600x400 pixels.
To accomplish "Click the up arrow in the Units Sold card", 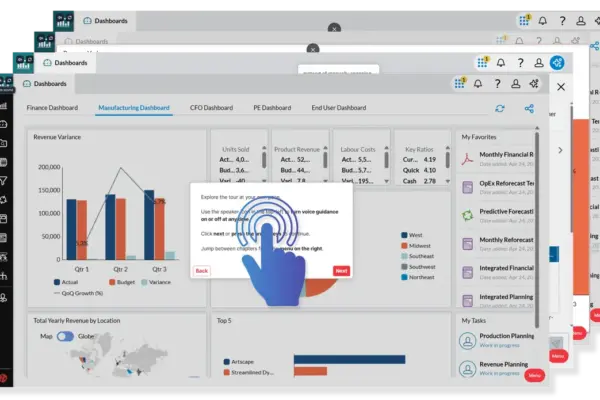I will 264,147.
